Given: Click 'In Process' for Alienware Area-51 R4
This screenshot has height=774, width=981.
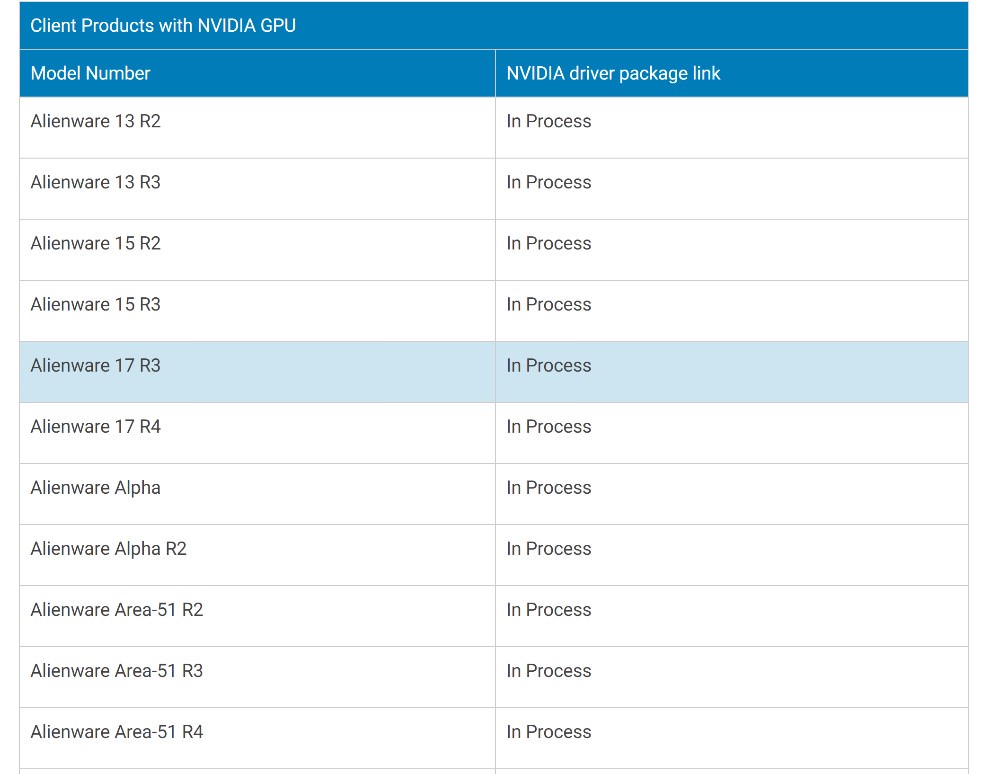Looking at the screenshot, I should pos(549,731).
